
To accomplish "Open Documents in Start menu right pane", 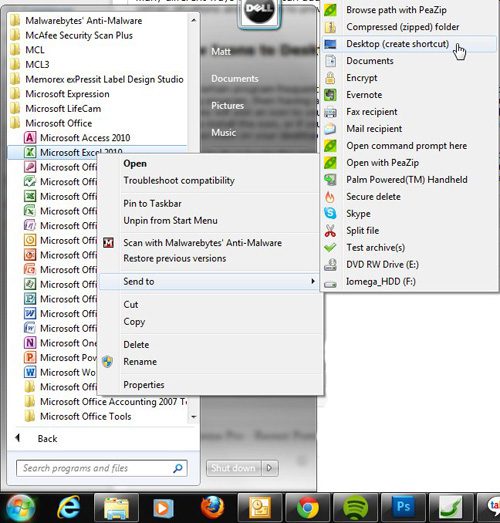I will [x=235, y=78].
